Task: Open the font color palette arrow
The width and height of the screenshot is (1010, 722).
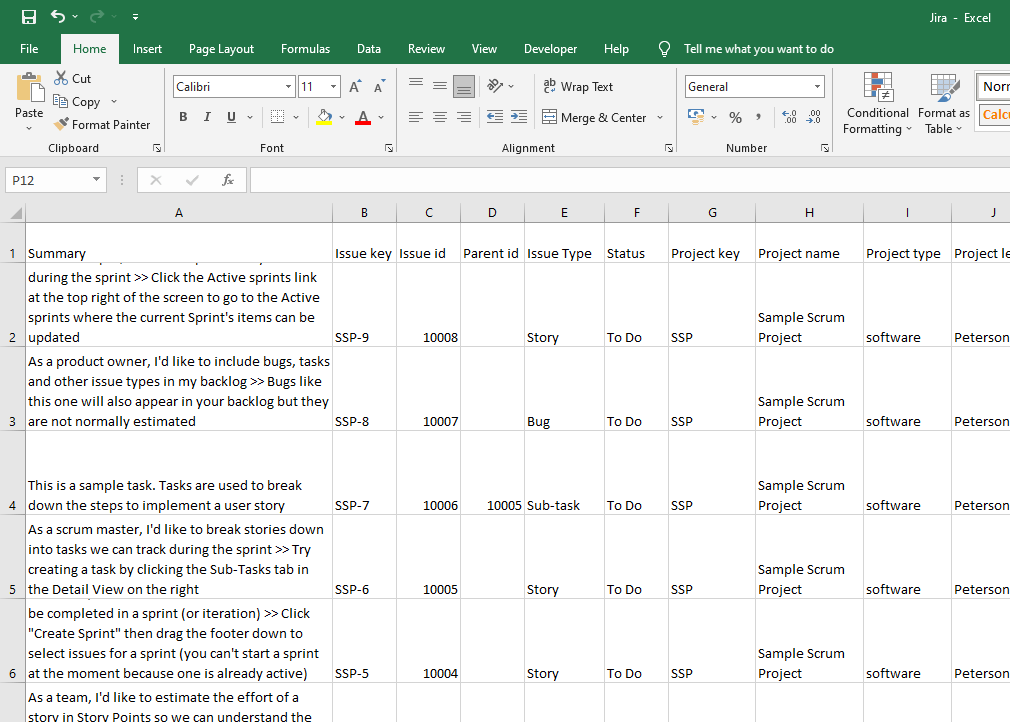Action: 381,117
